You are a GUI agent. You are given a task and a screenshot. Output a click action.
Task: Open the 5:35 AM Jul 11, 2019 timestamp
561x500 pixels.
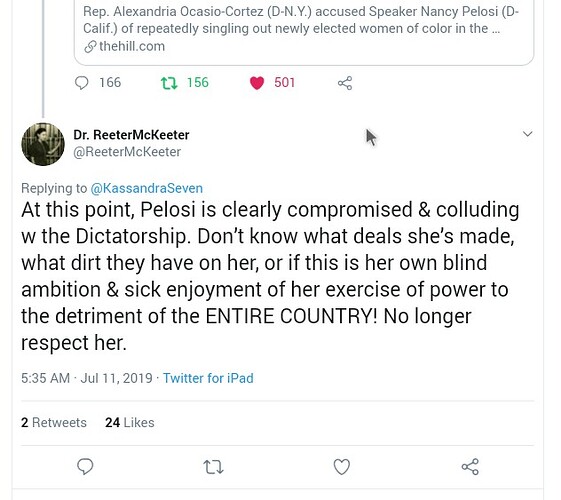[87, 378]
